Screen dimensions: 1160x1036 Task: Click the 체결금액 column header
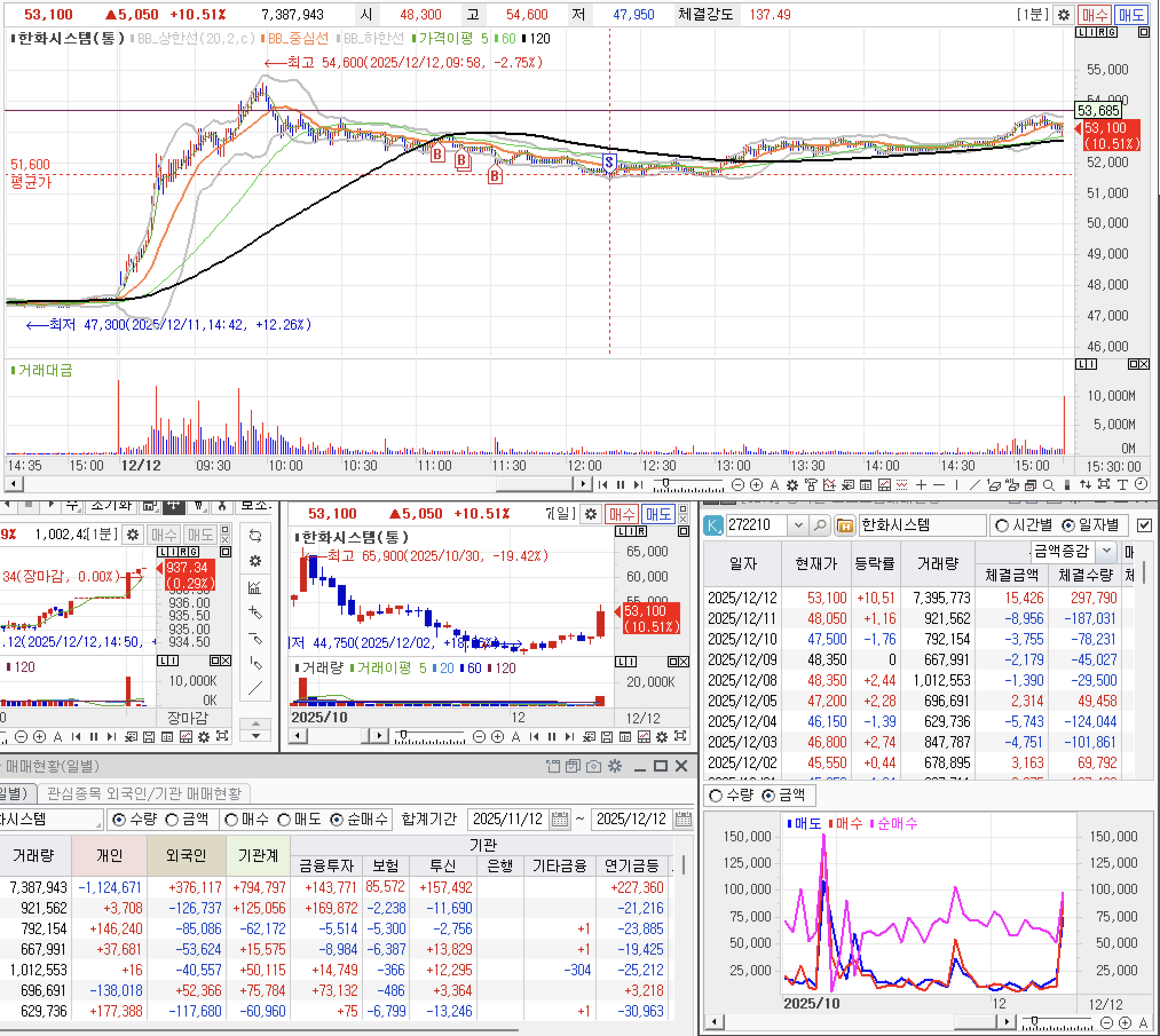pyautogui.click(x=1012, y=575)
